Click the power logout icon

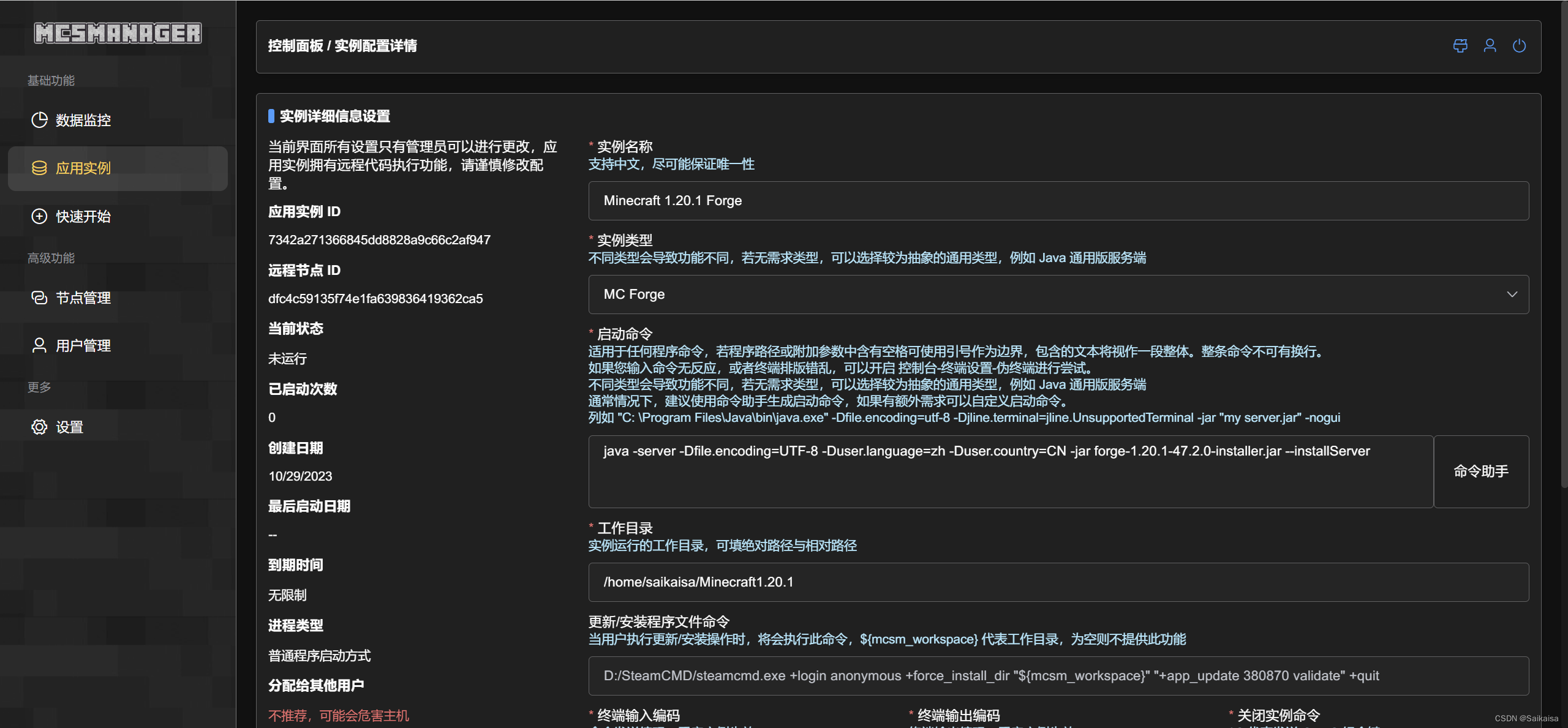[1519, 46]
